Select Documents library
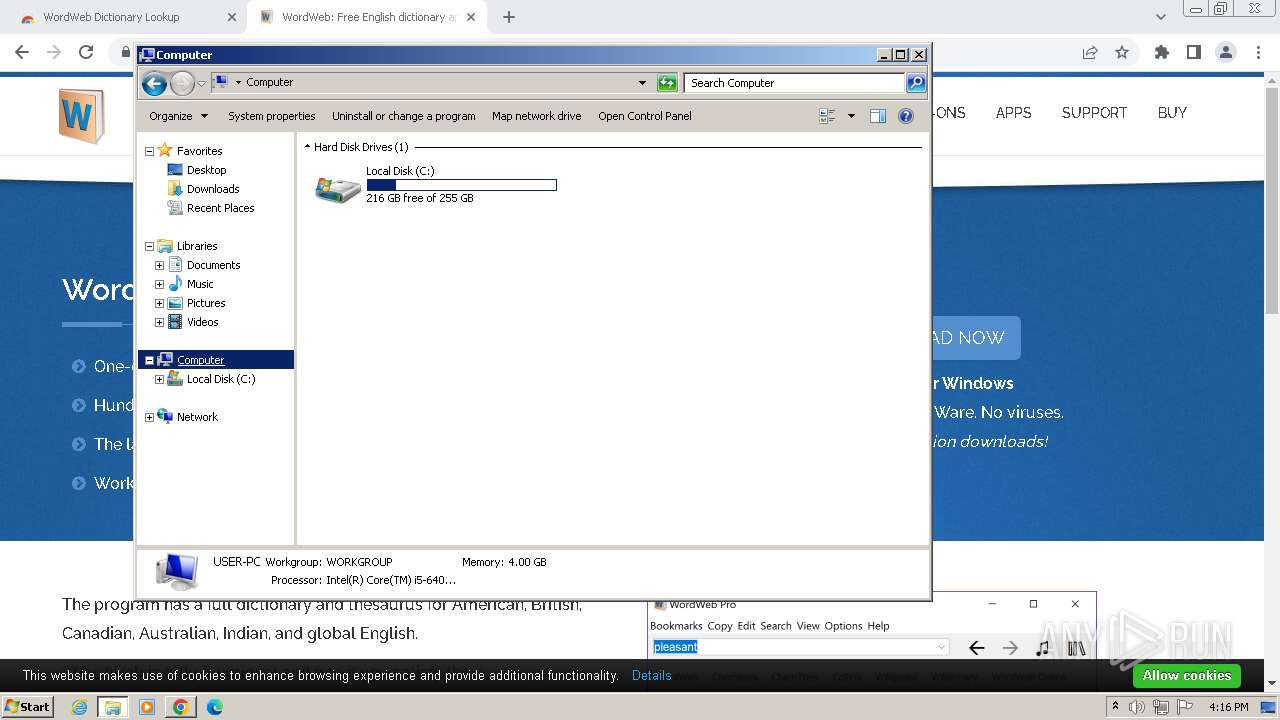 click(x=213, y=265)
